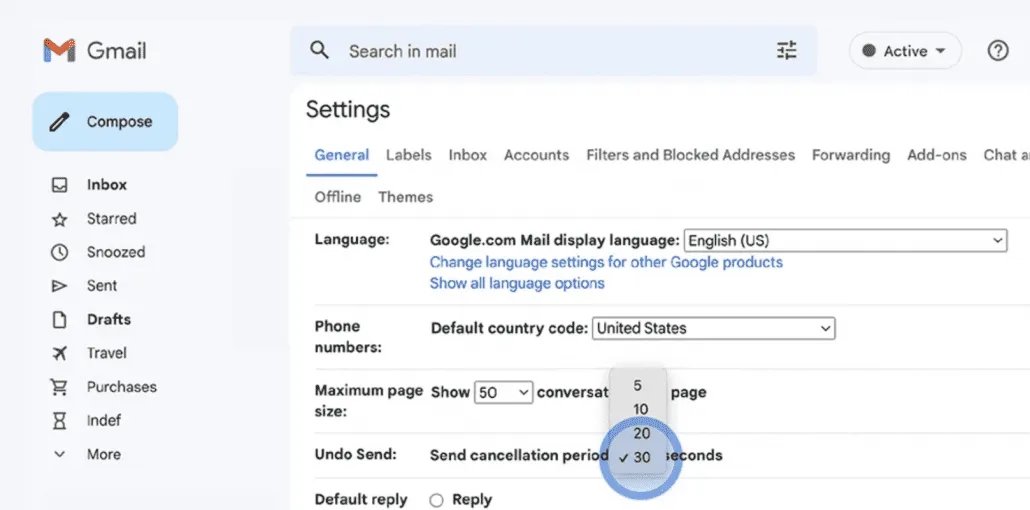Click the Snoozed clock icon
Image resolution: width=1030 pixels, height=510 pixels.
point(59,252)
